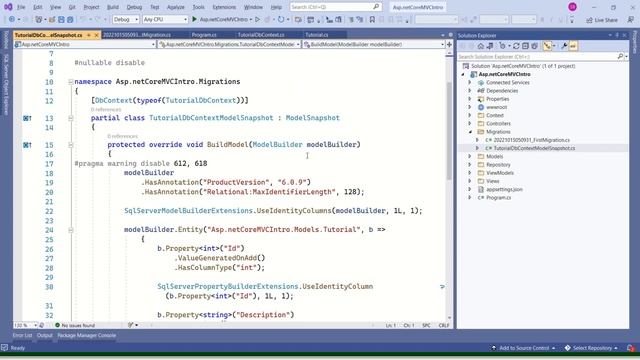This screenshot has height=360, width=640.
Task: Open the Debug configuration dropdown
Action: pyautogui.click(x=126, y=19)
